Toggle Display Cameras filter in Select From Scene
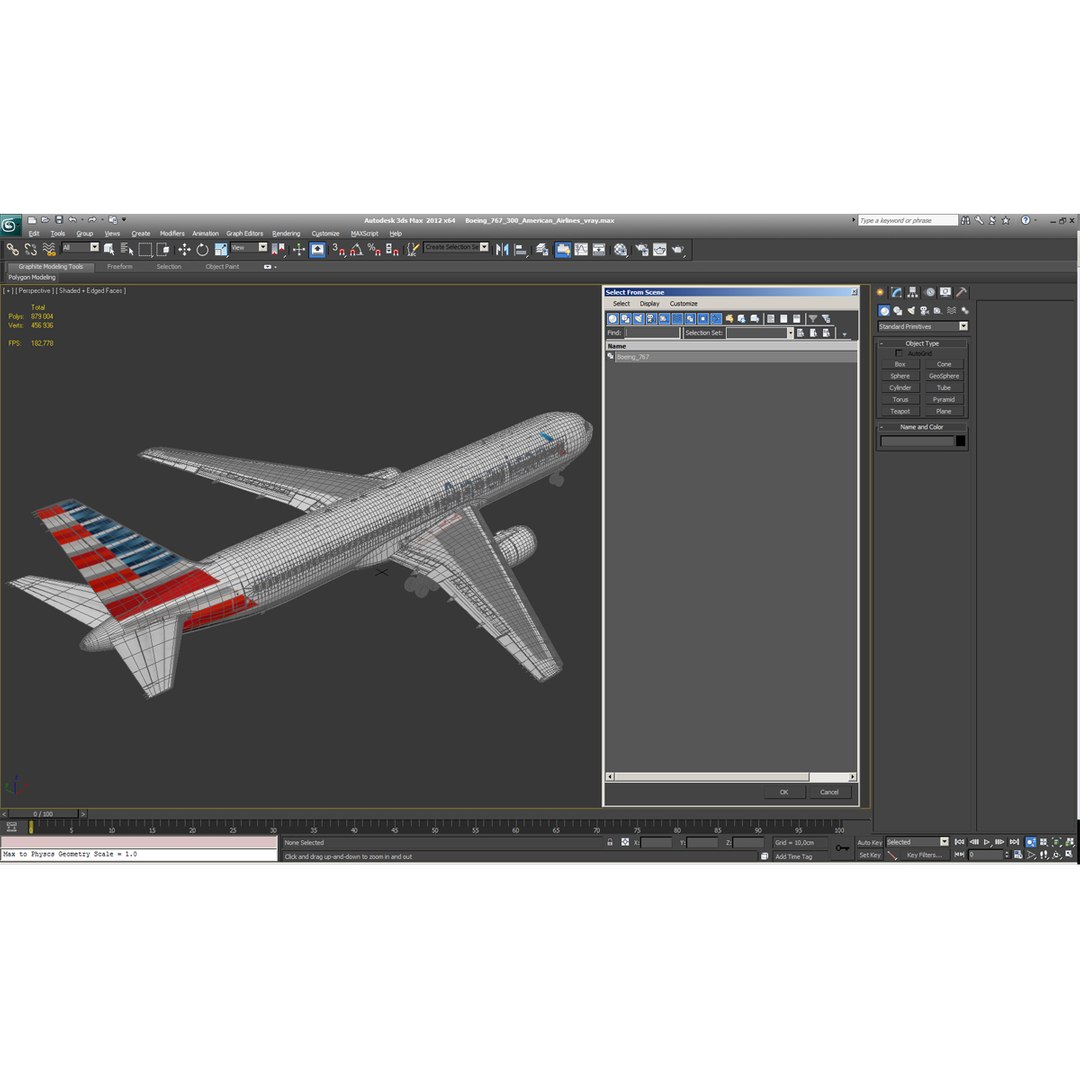The height and width of the screenshot is (1080, 1080). pyautogui.click(x=651, y=318)
